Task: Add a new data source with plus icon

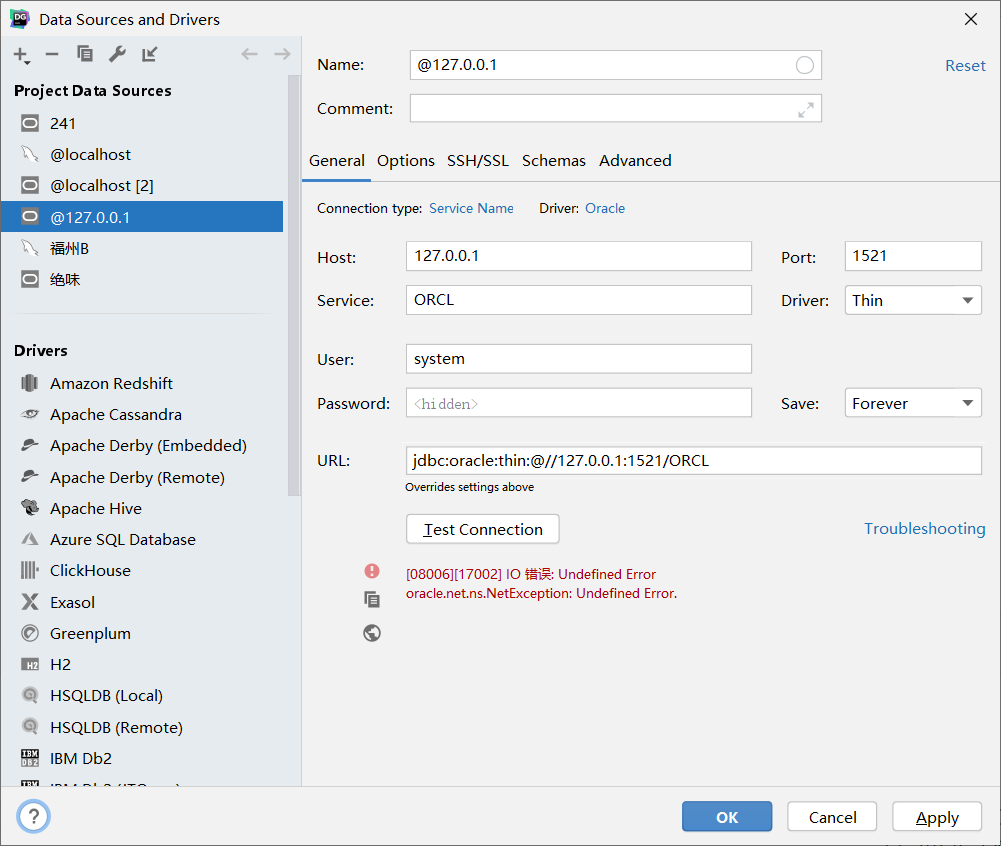Action: coord(22,55)
